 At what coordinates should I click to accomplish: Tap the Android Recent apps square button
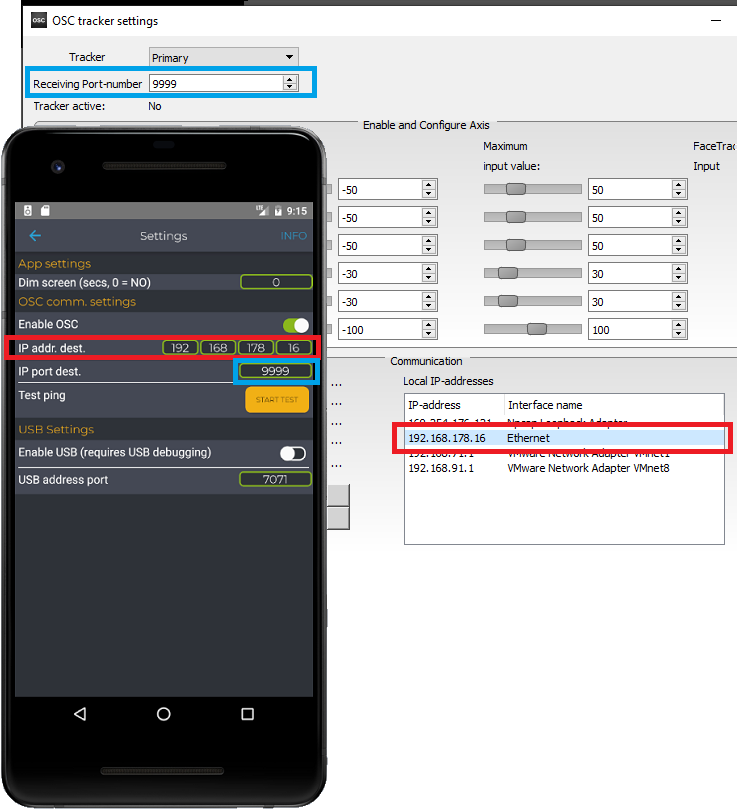(248, 714)
